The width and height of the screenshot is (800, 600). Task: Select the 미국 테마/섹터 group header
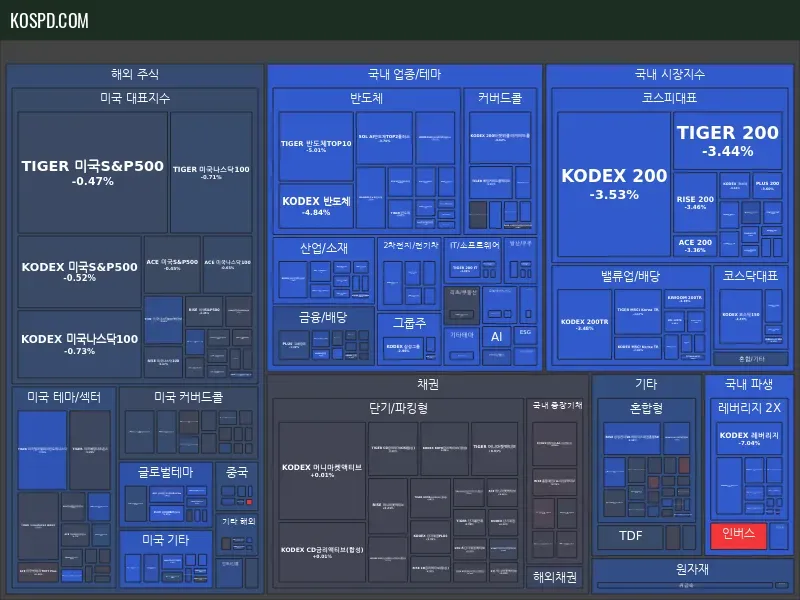click(64, 396)
